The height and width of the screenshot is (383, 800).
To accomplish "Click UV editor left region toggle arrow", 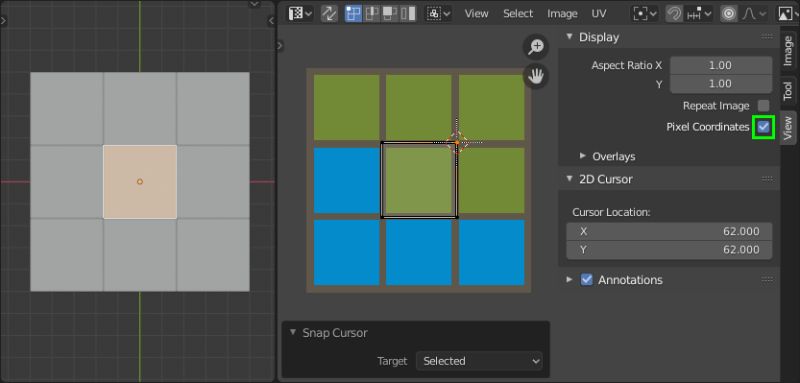I will 280,46.
